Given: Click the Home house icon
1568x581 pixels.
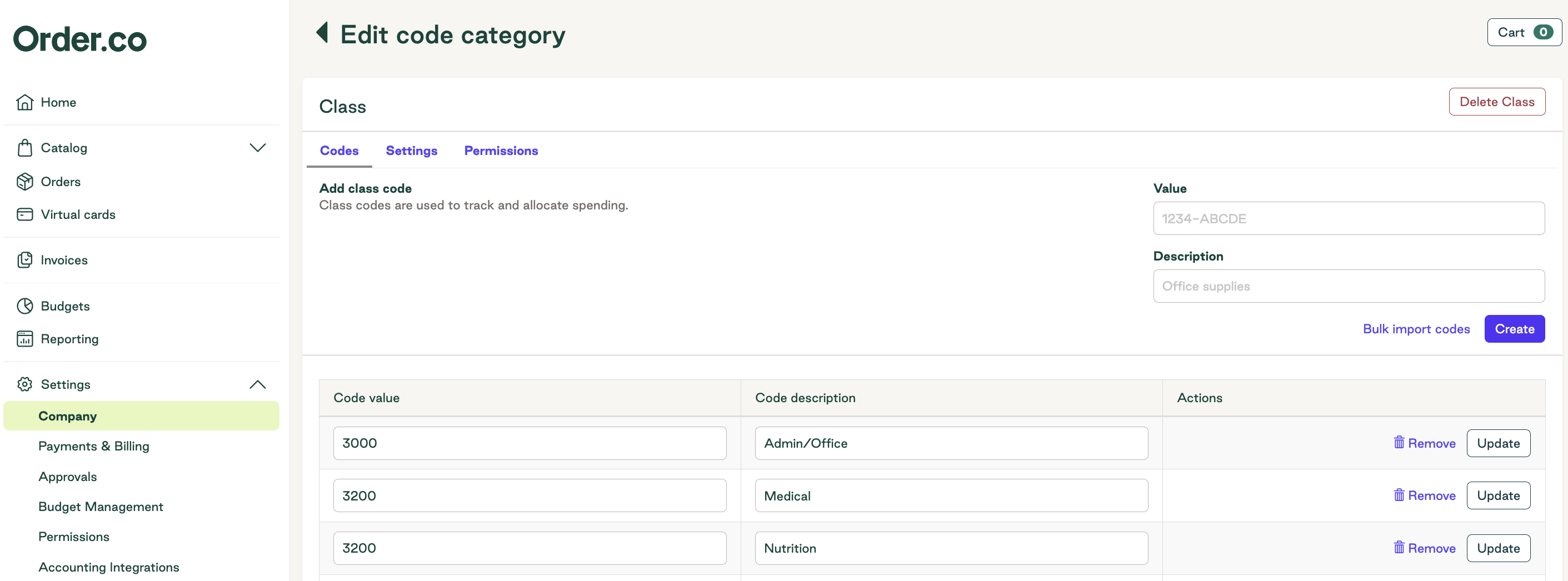Looking at the screenshot, I should (x=25, y=102).
